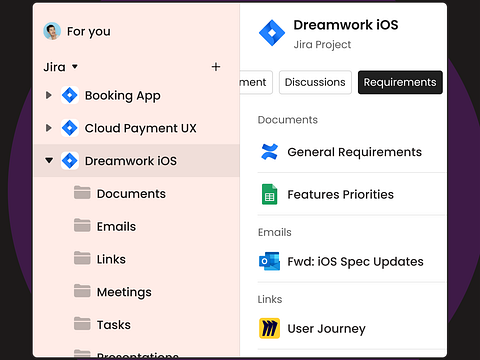Viewport: 480px width, 360px height.
Task: Select the Cloud Payment UX project name
Action: click(x=141, y=129)
